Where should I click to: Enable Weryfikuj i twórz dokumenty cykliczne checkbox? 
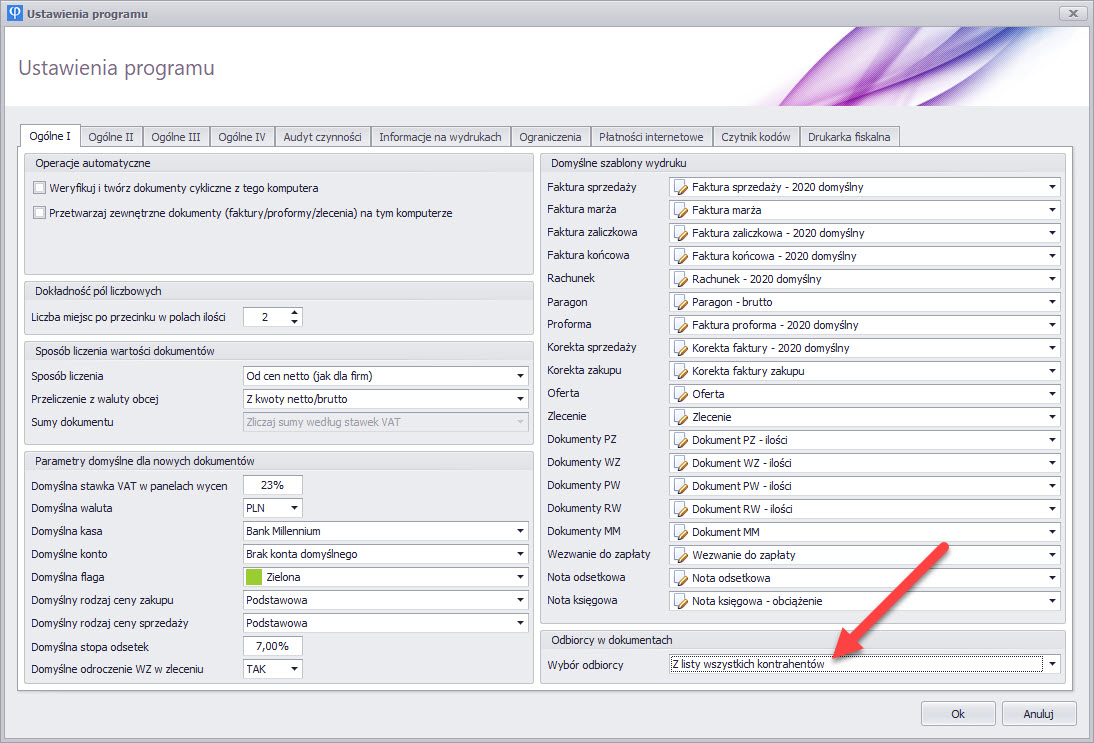coord(40,188)
